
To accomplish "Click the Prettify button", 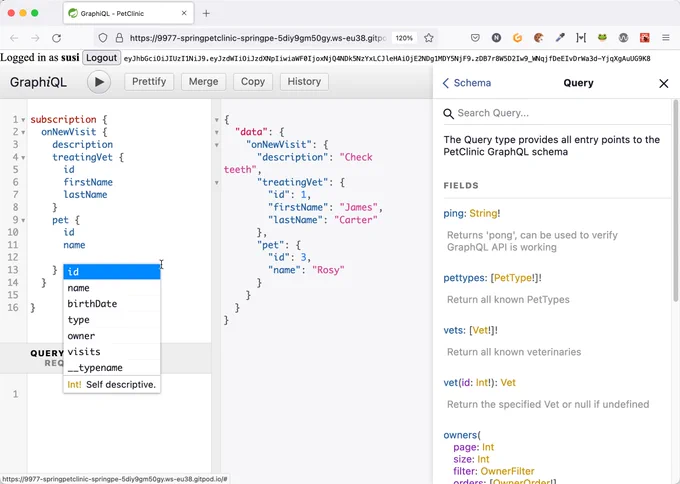I will (x=149, y=82).
